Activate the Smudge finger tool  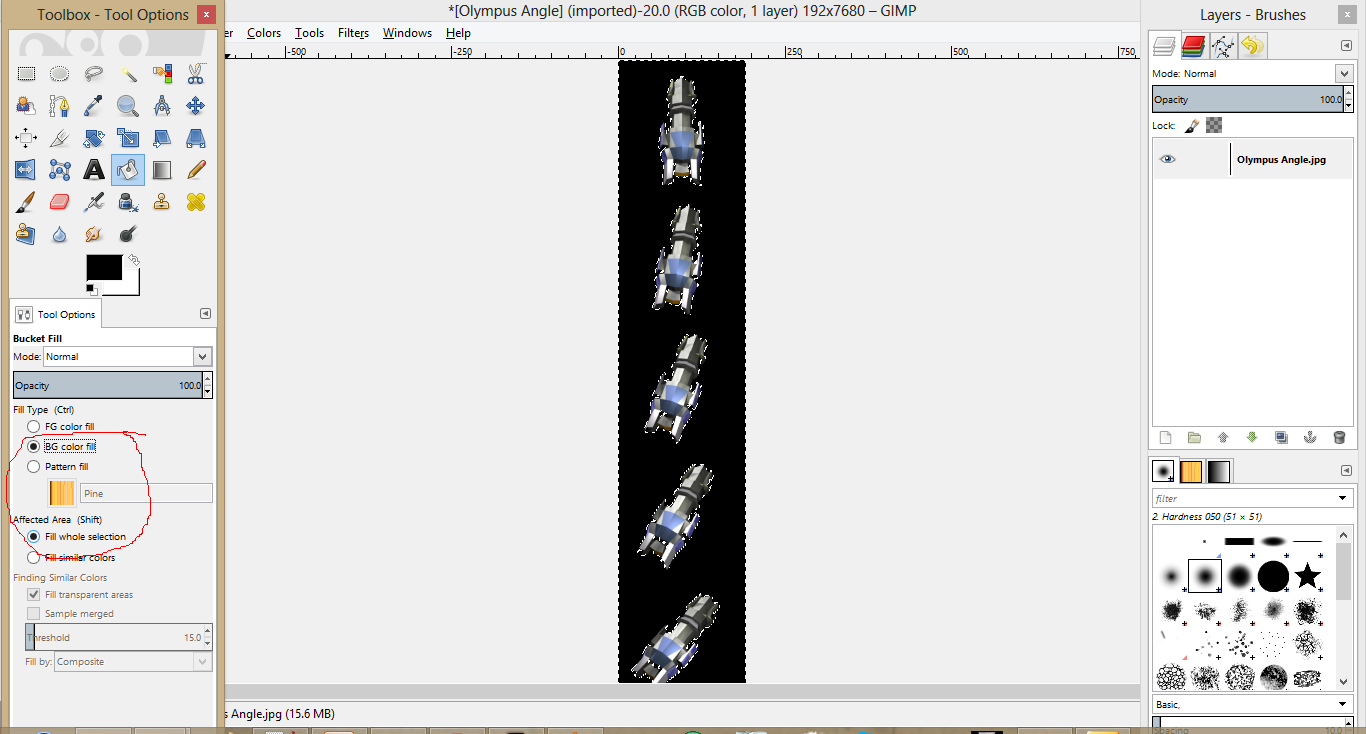(94, 234)
